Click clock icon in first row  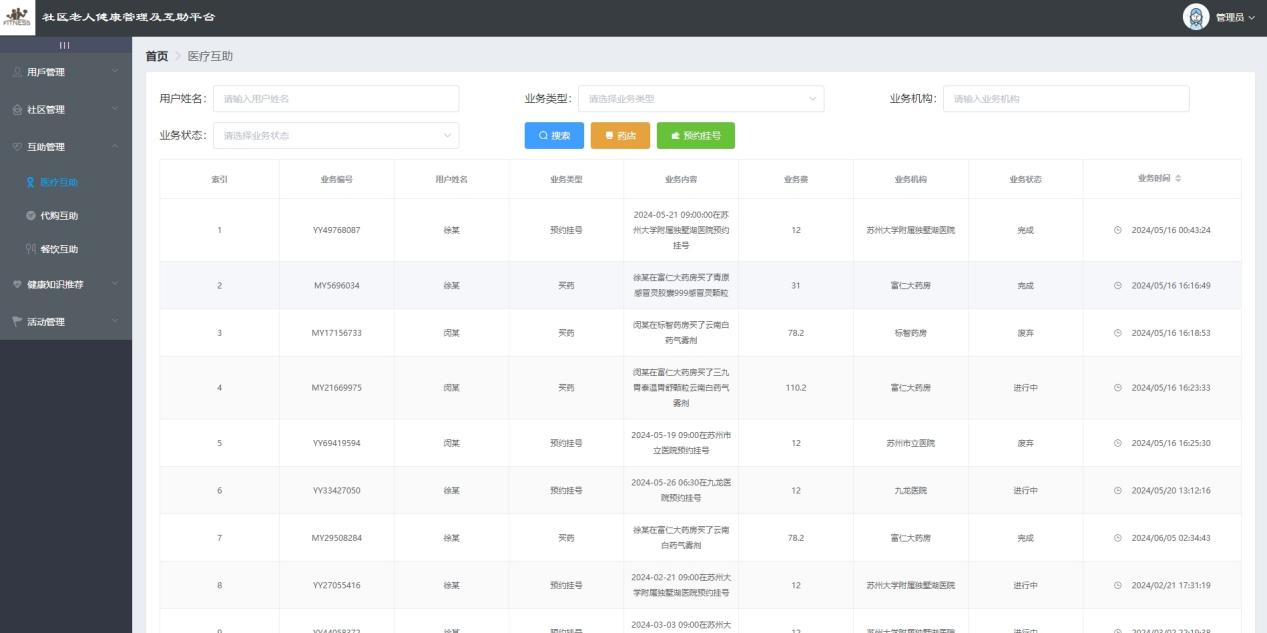pos(1117,230)
